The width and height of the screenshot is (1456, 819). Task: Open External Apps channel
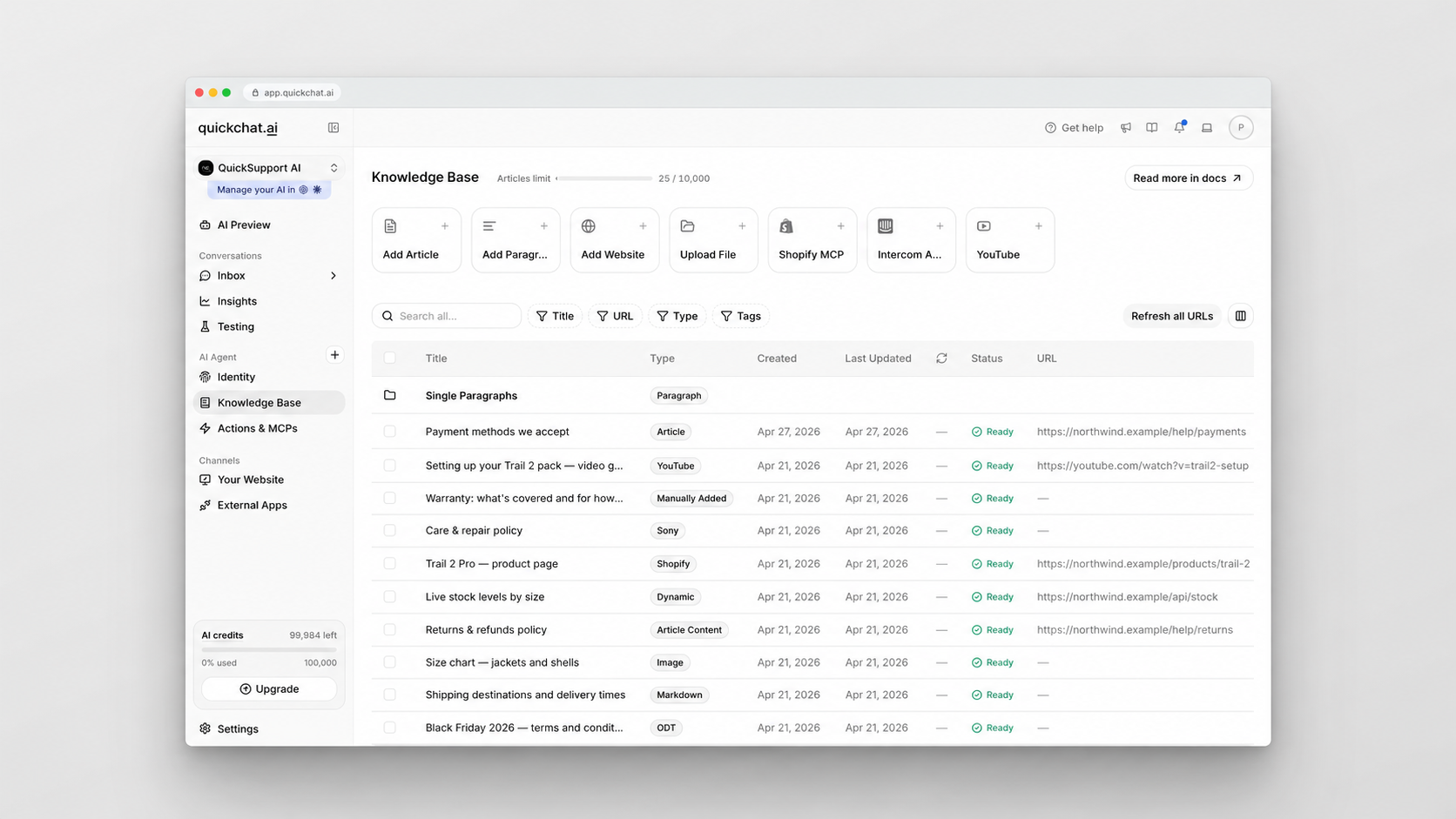[x=269, y=505]
